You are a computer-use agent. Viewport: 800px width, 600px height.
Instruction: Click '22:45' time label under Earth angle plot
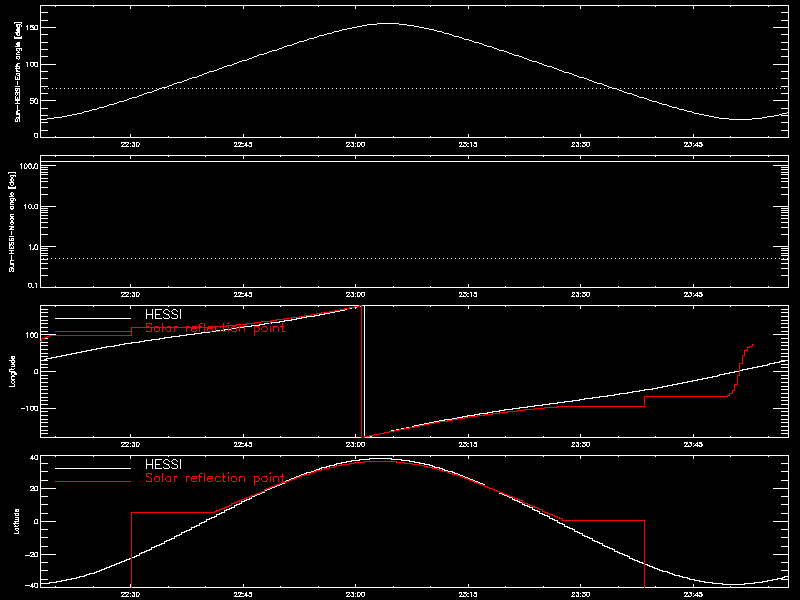243,145
